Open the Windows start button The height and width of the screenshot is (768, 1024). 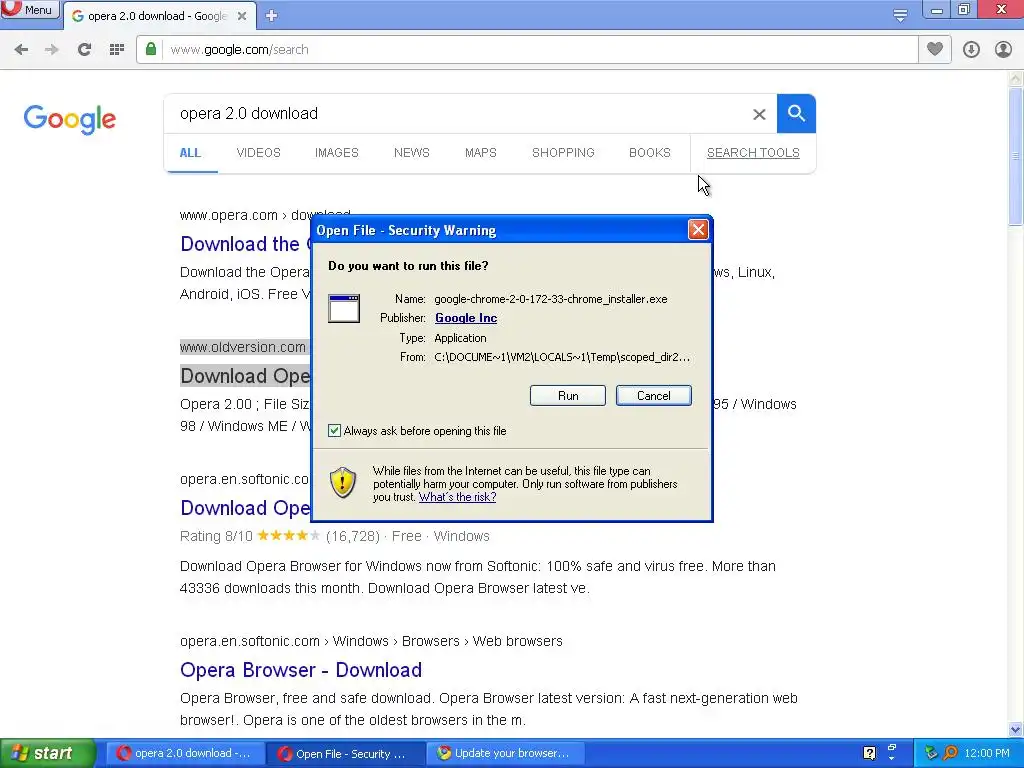click(48, 753)
